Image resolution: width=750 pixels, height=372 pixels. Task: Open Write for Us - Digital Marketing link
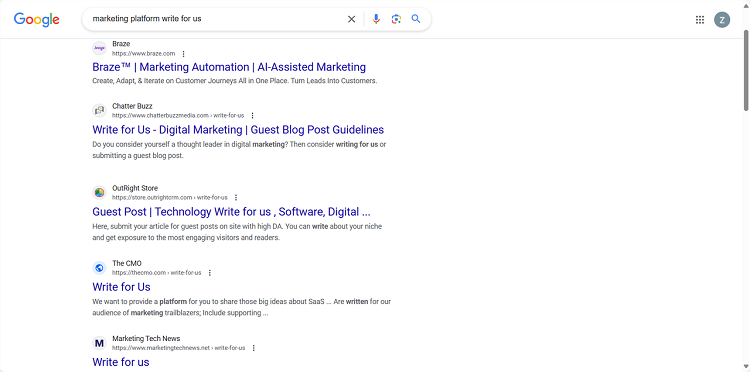point(238,130)
